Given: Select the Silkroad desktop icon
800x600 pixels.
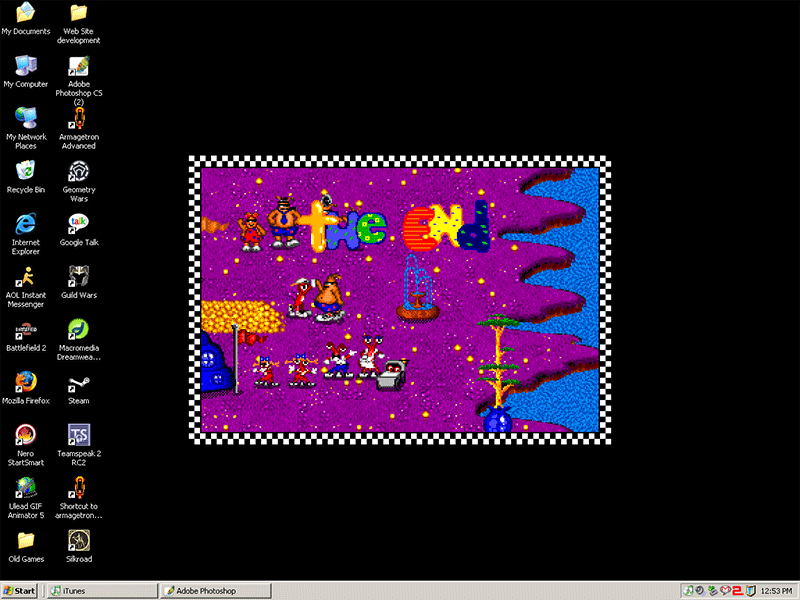Looking at the screenshot, I should (79, 541).
